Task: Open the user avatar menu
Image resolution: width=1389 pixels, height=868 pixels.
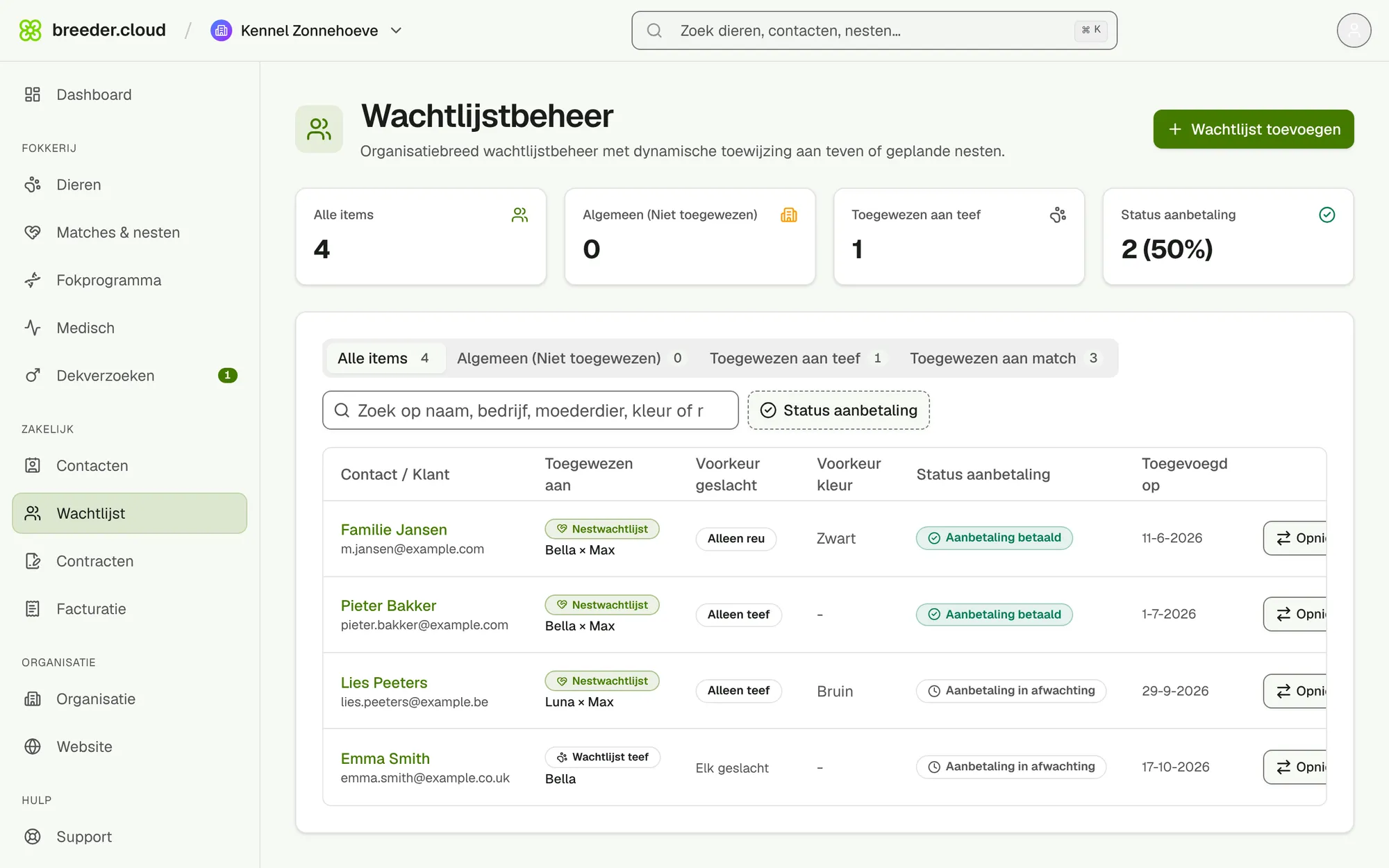Action: click(x=1354, y=31)
